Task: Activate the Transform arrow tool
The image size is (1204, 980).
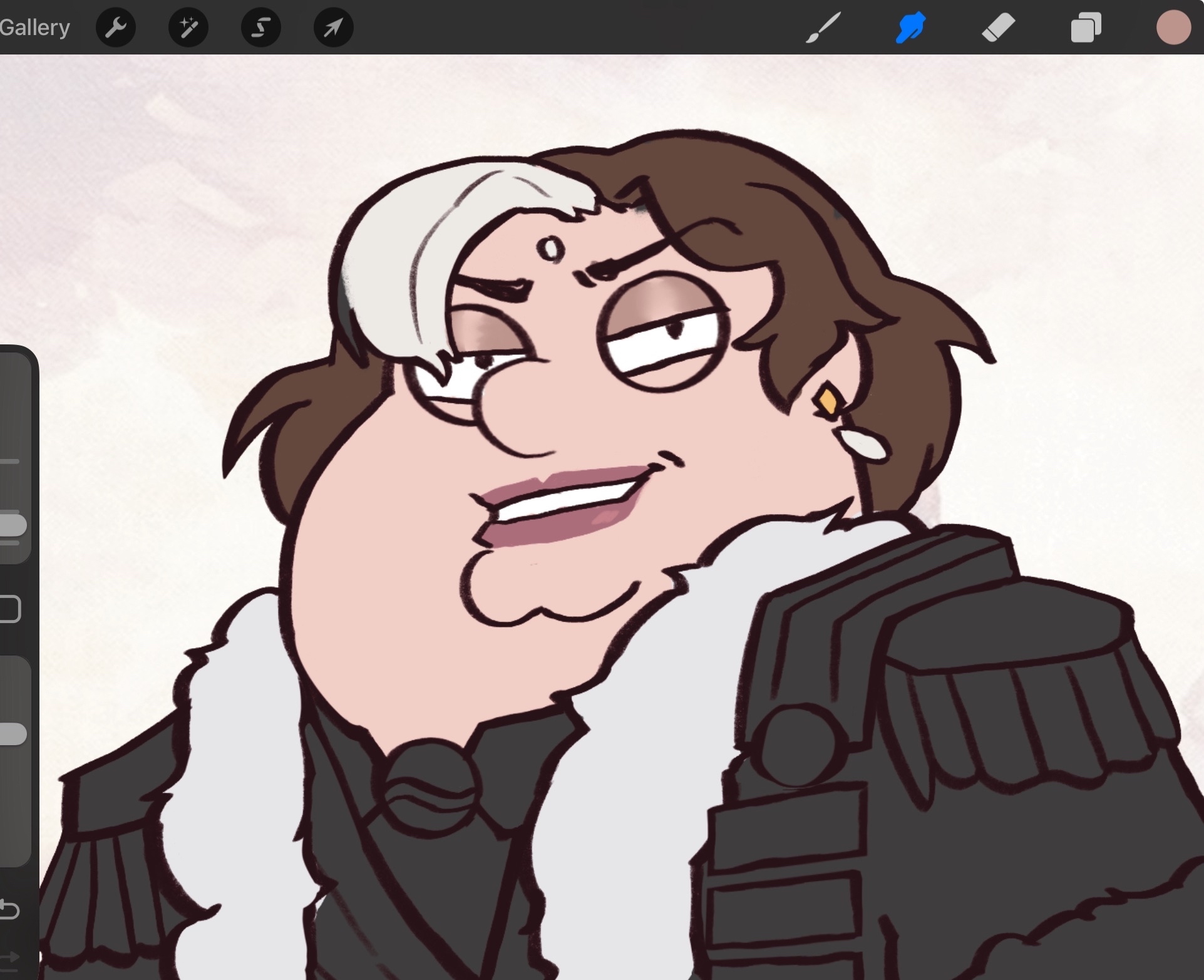Action: (333, 28)
